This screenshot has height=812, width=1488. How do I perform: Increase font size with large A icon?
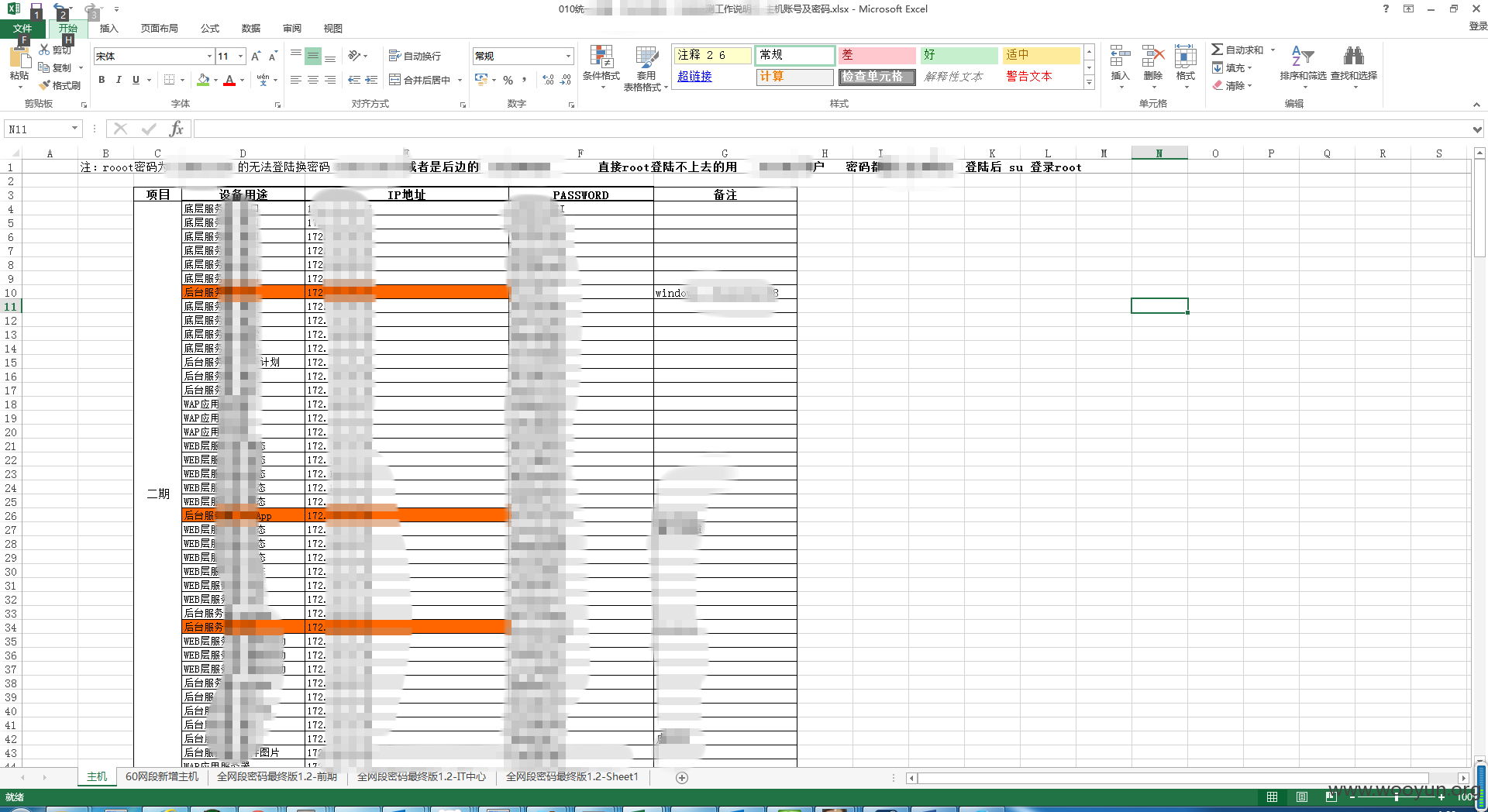[x=256, y=56]
